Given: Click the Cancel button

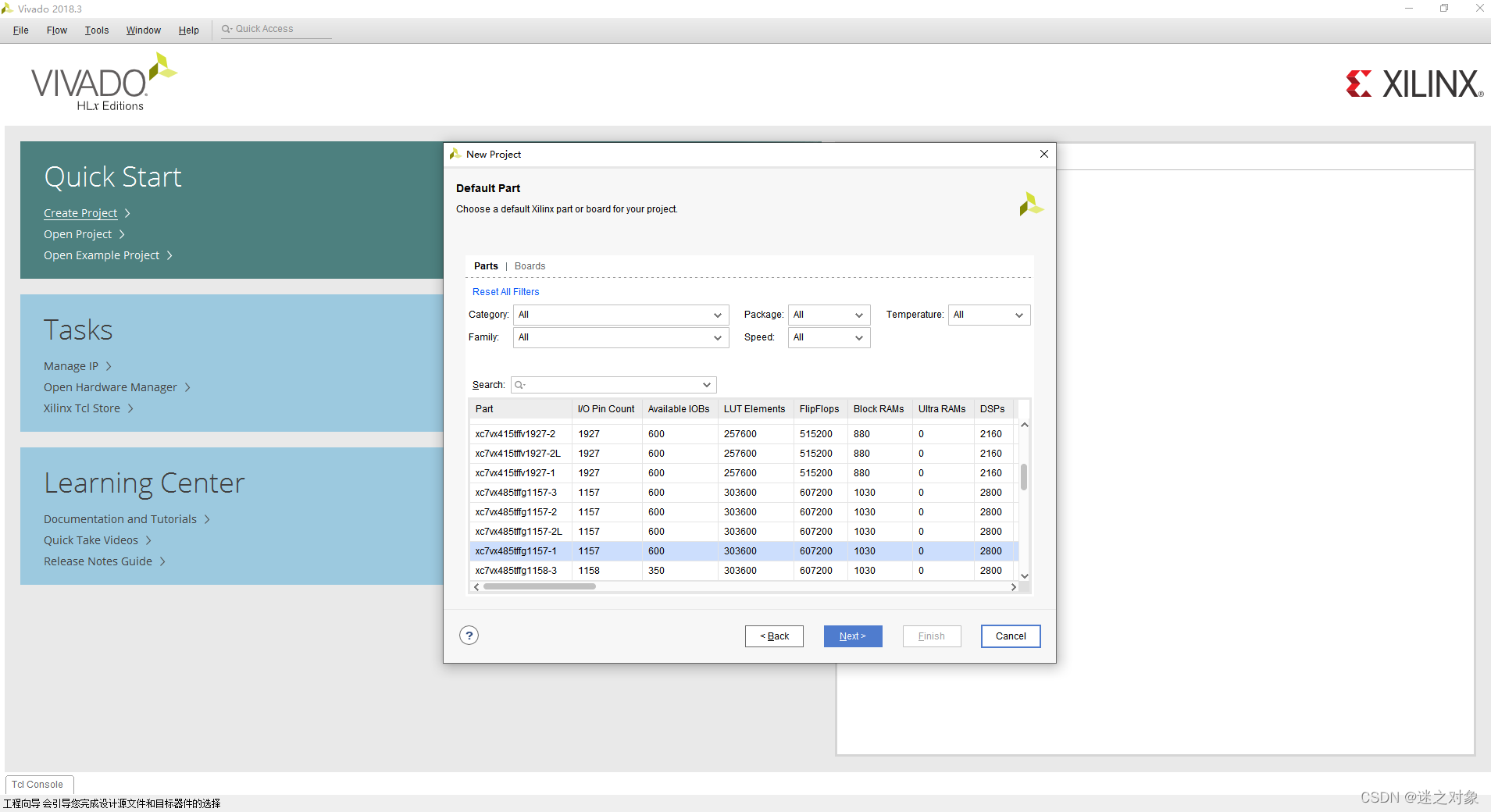Looking at the screenshot, I should pos(1011,636).
